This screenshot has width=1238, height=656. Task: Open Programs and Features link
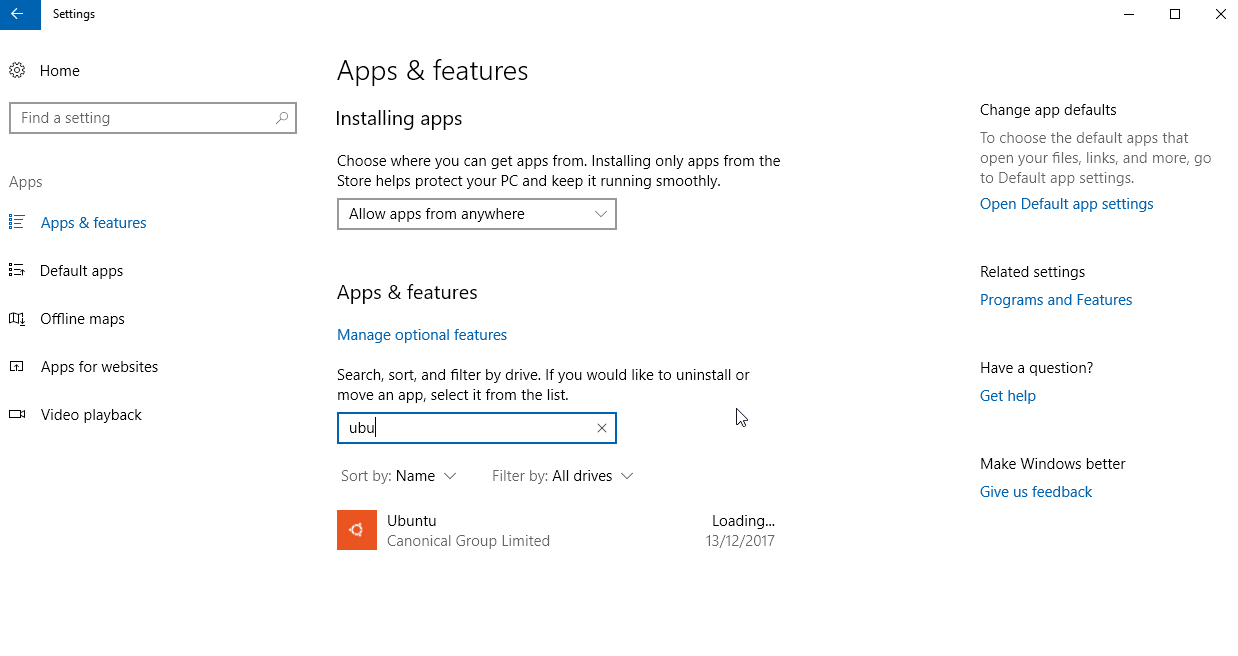[x=1056, y=300]
